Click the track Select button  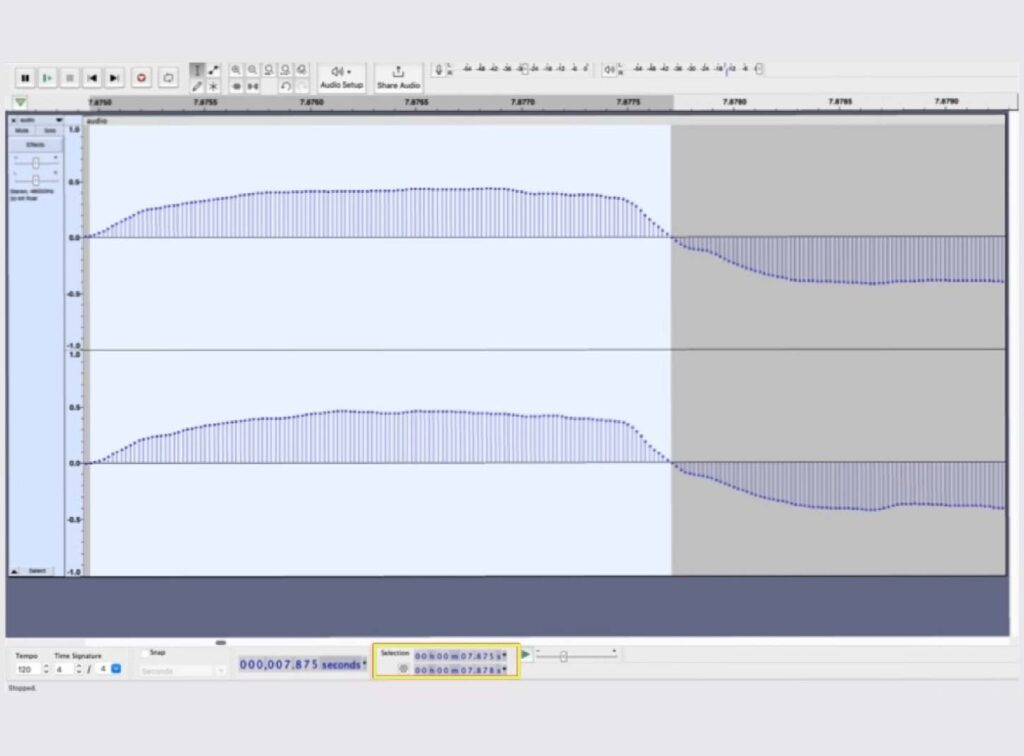coord(38,571)
